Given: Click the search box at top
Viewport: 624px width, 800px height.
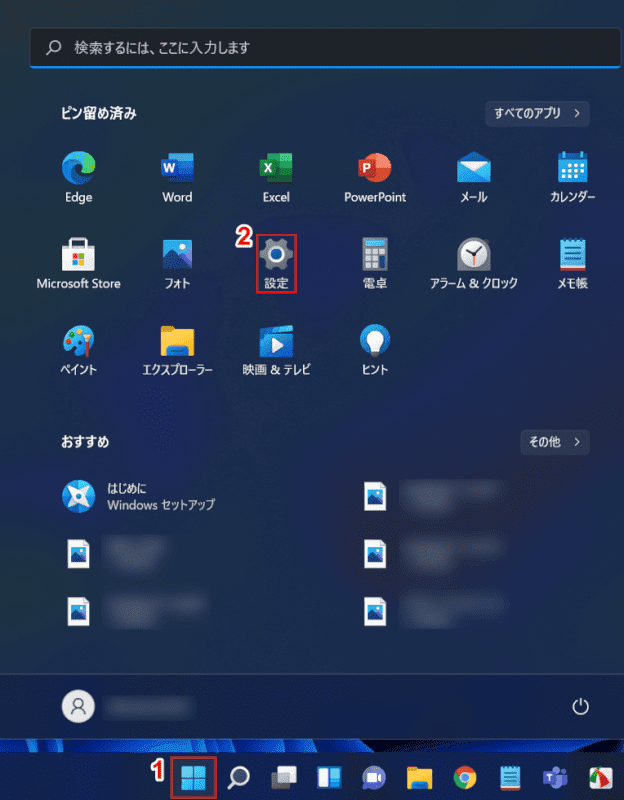Looking at the screenshot, I should pos(325,47).
